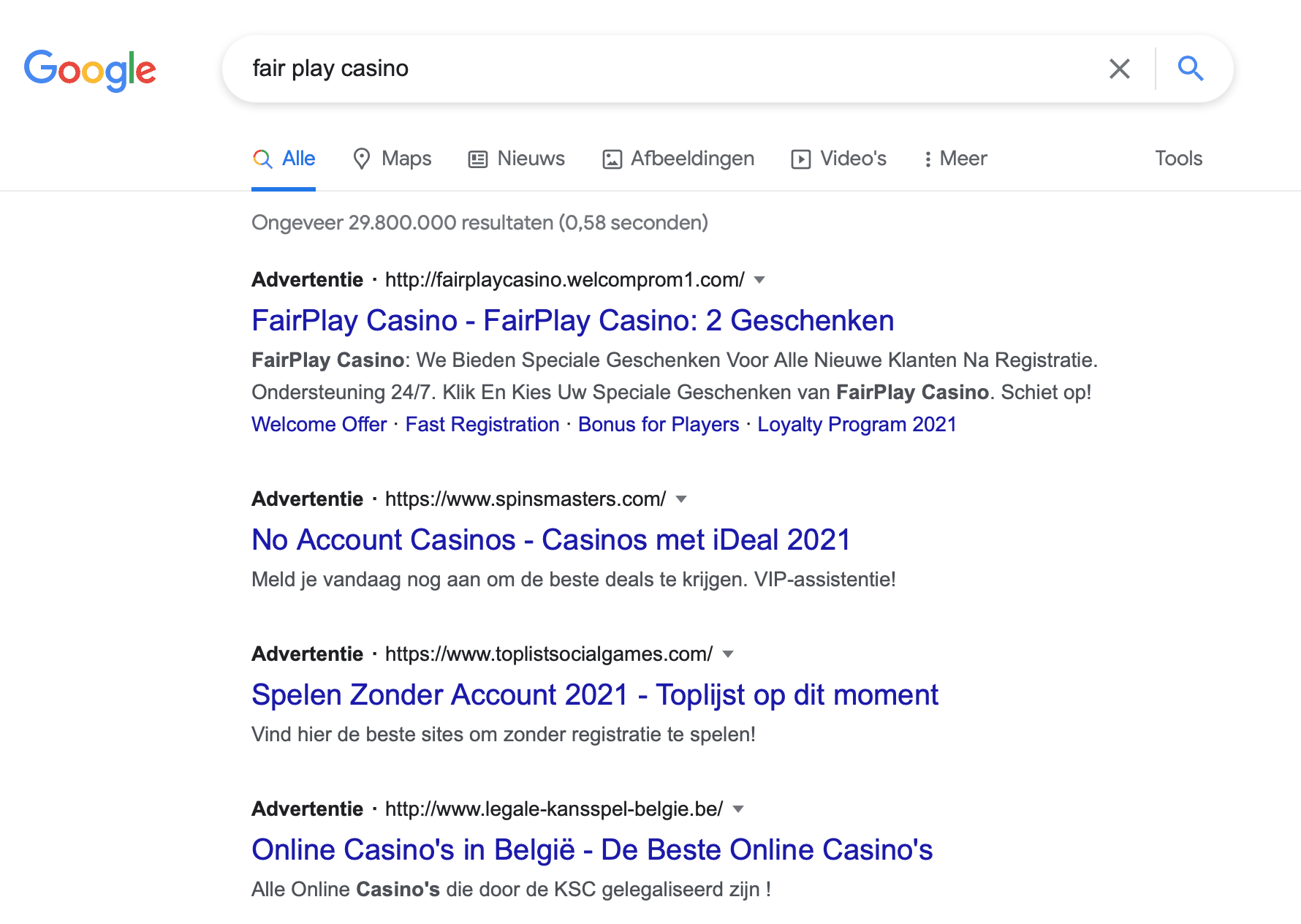This screenshot has width=1301, height=924.
Task: Open No Account Casinos met iDeal link
Action: click(x=551, y=540)
